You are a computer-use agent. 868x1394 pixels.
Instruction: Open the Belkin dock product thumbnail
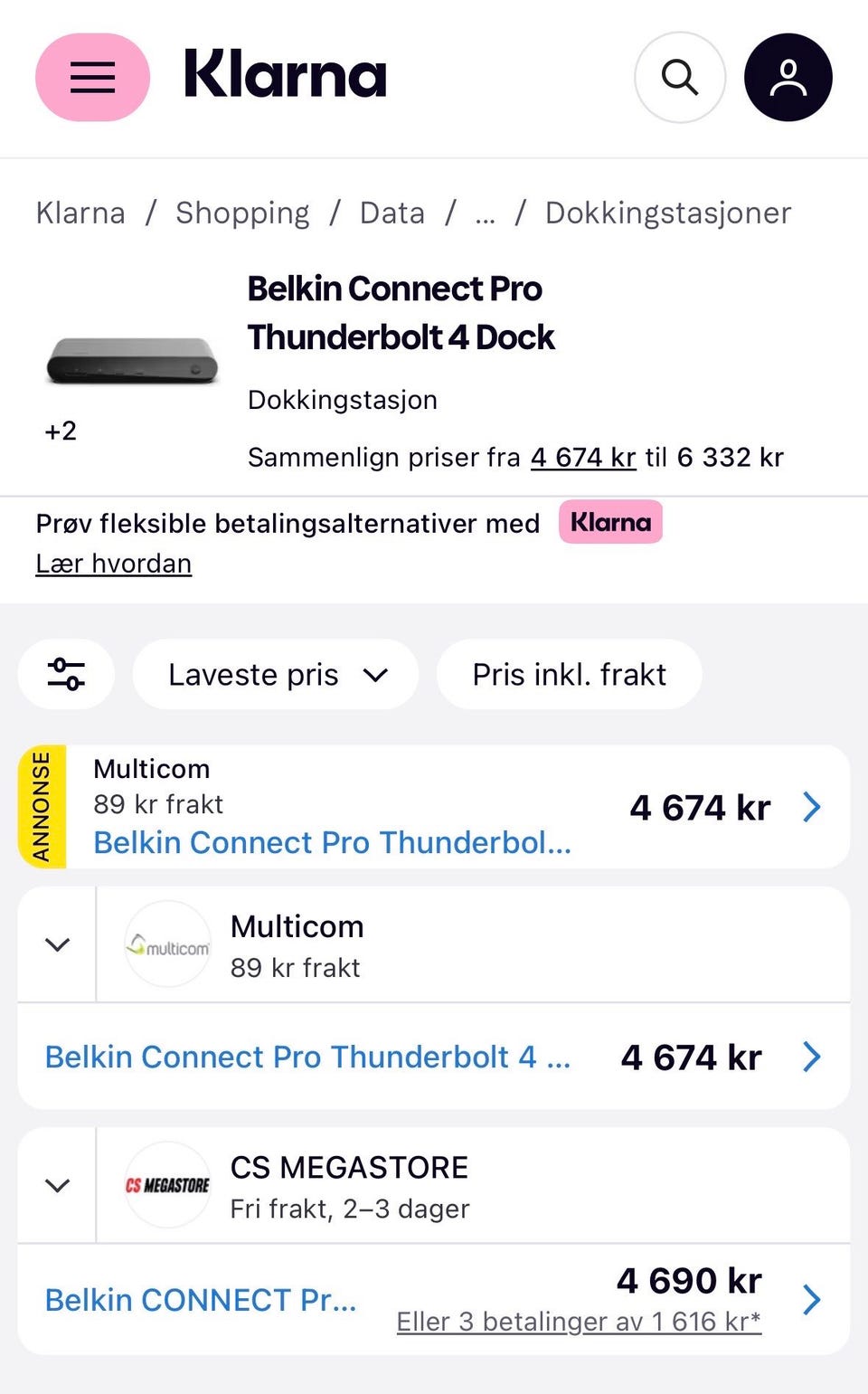click(x=132, y=360)
